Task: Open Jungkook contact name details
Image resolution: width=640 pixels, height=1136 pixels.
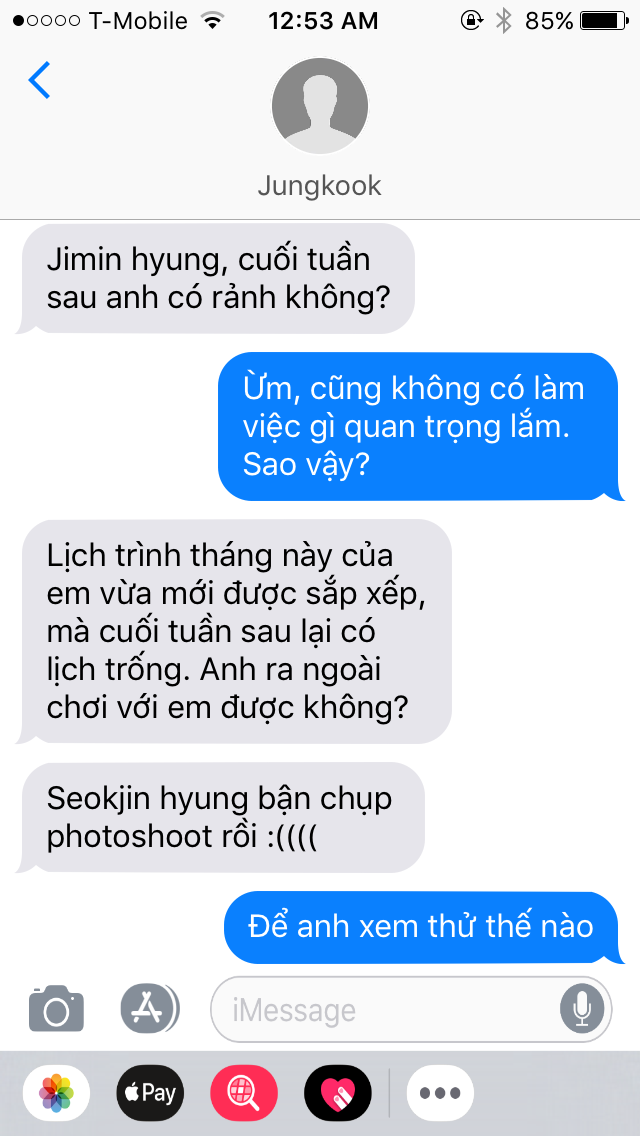Action: click(x=320, y=186)
